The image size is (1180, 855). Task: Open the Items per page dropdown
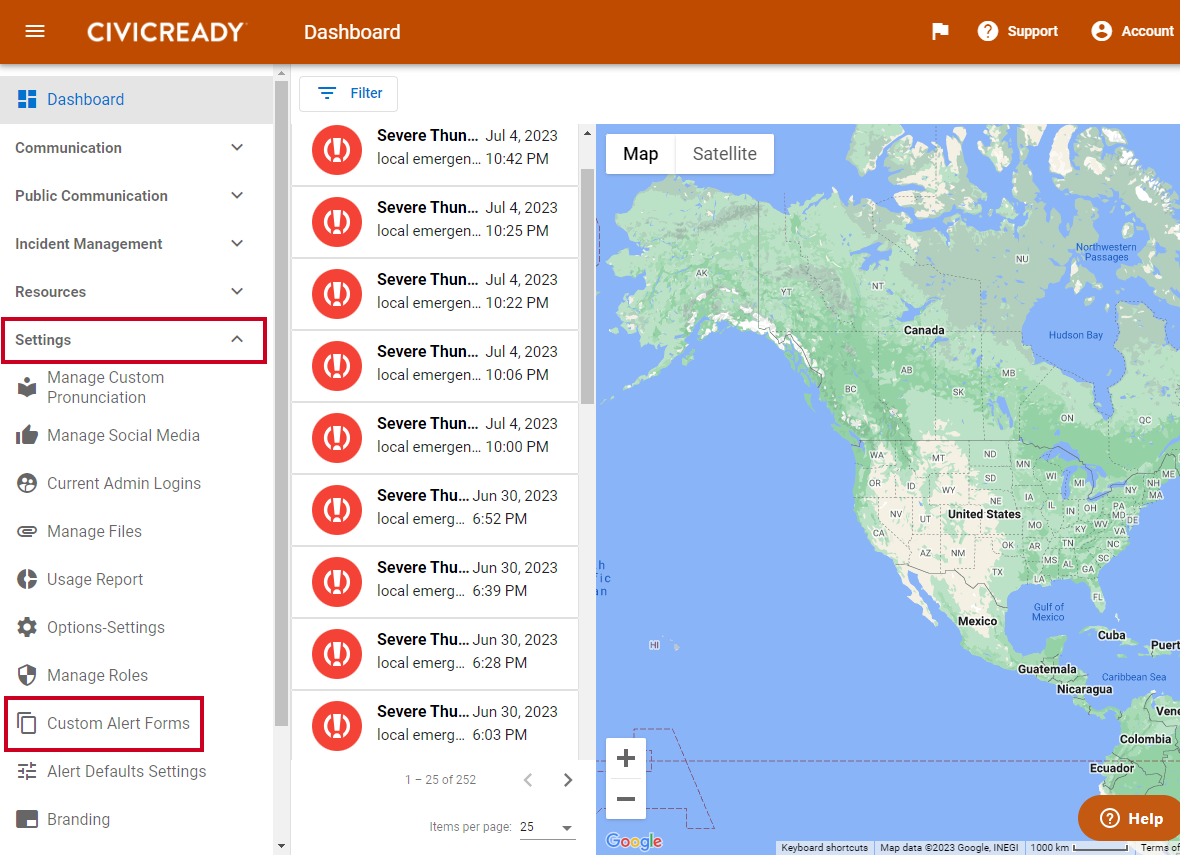547,827
